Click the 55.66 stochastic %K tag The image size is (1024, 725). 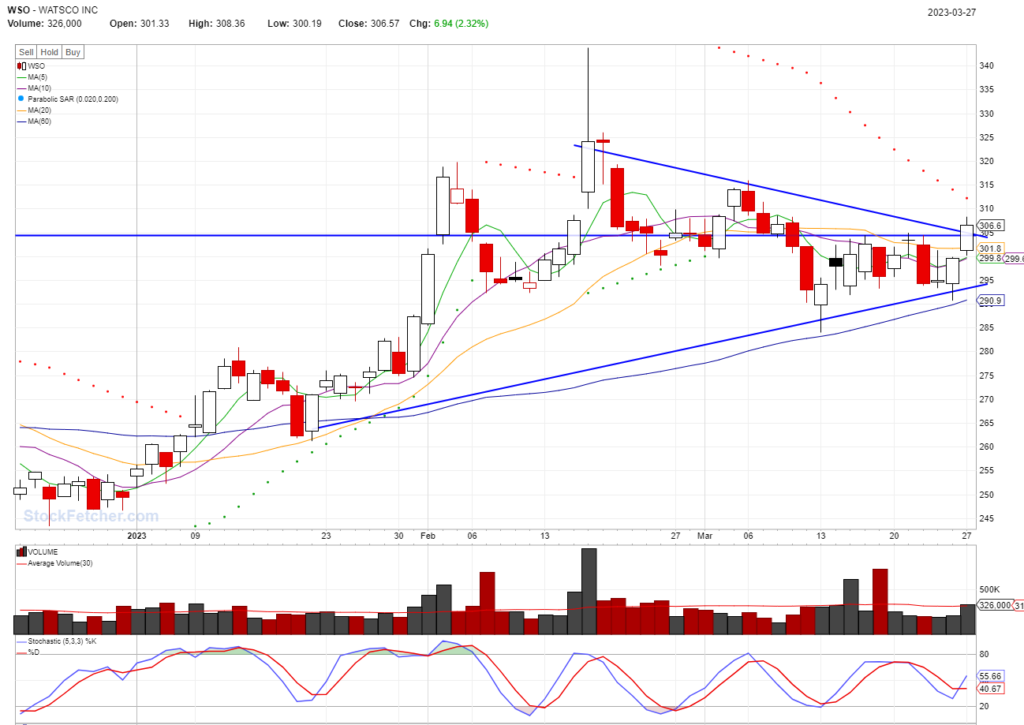[x=990, y=677]
